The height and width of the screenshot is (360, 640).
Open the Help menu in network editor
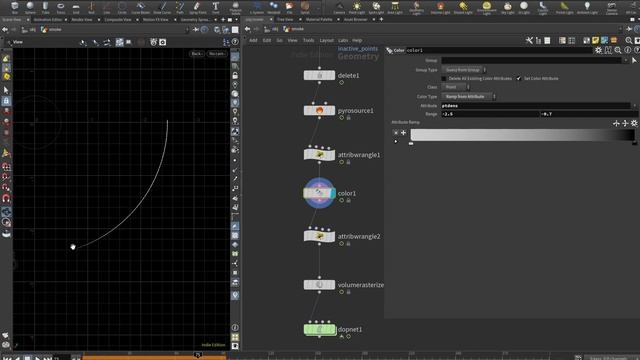(x=357, y=40)
